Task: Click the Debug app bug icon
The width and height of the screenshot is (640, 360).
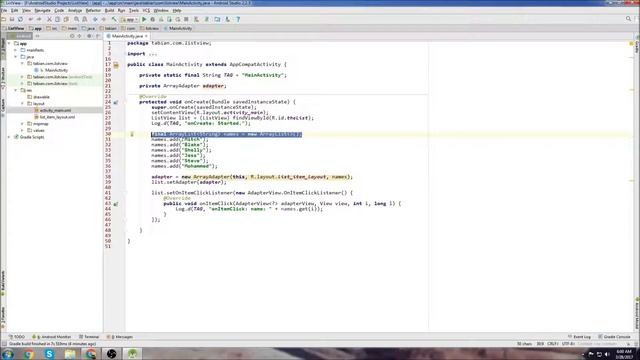Action: click(x=153, y=19)
